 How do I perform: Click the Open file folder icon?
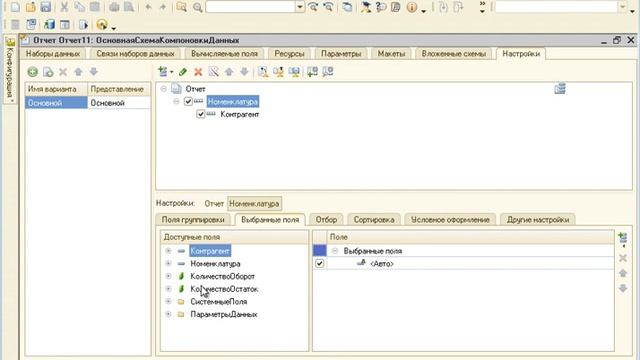(31, 7)
